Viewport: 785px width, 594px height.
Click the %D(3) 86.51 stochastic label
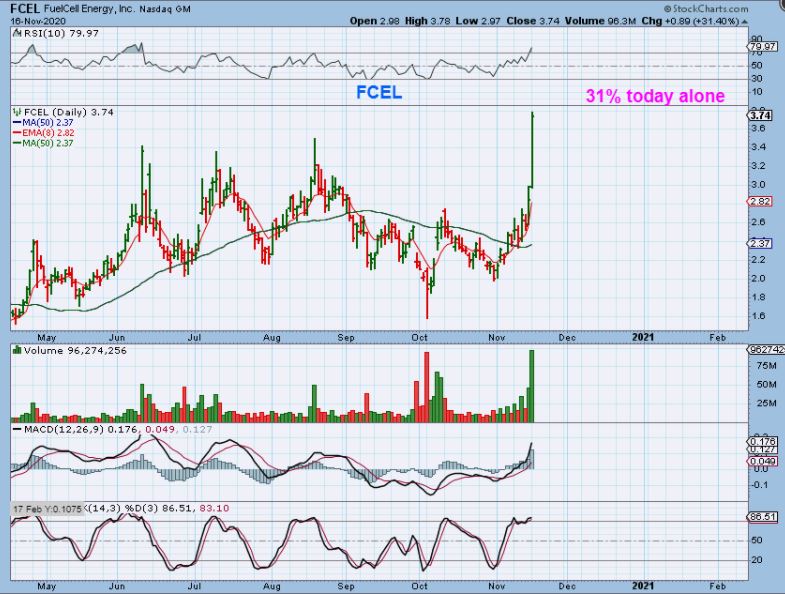[159, 508]
